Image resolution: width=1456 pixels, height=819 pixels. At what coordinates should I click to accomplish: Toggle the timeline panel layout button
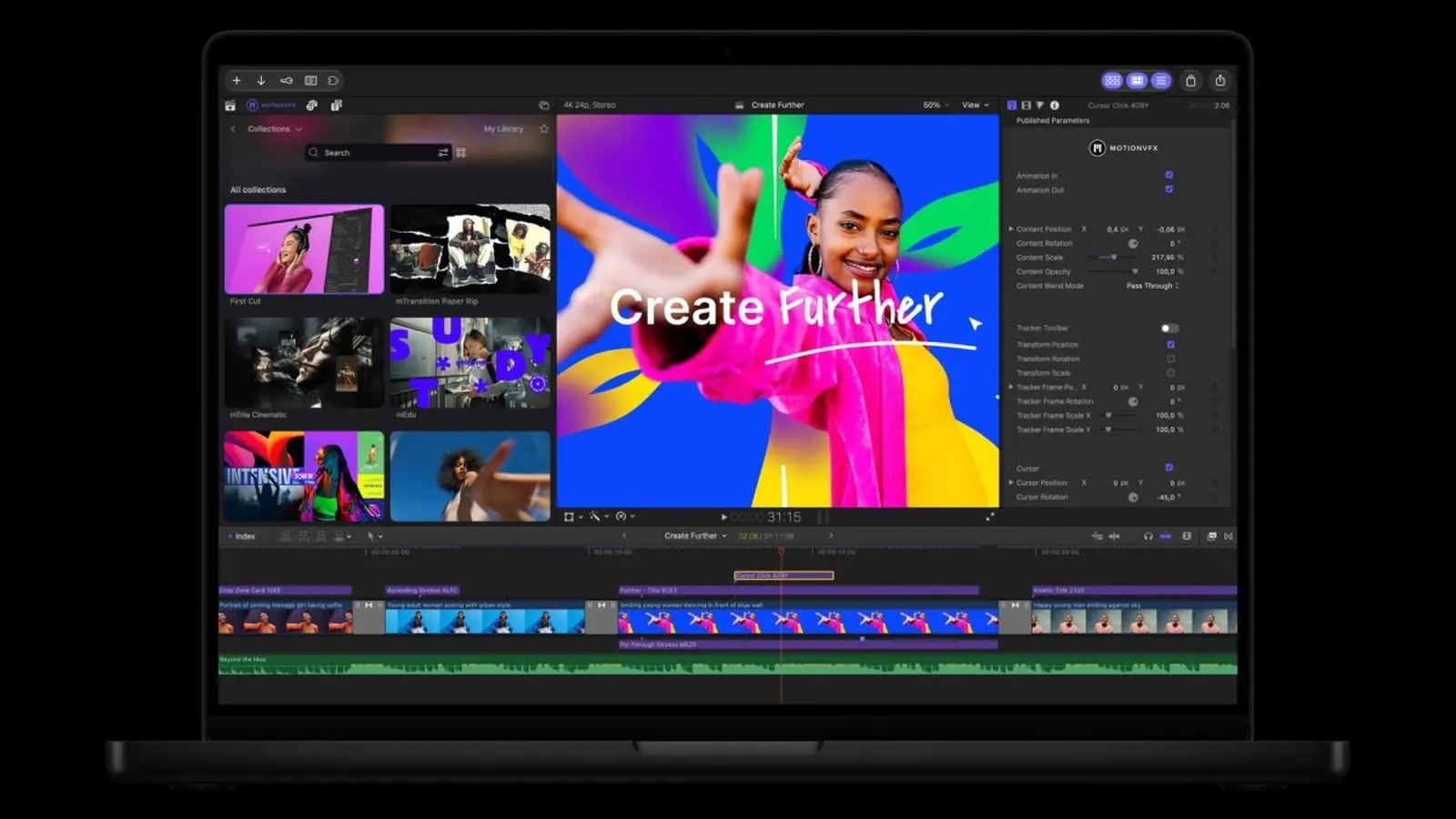tap(1137, 81)
